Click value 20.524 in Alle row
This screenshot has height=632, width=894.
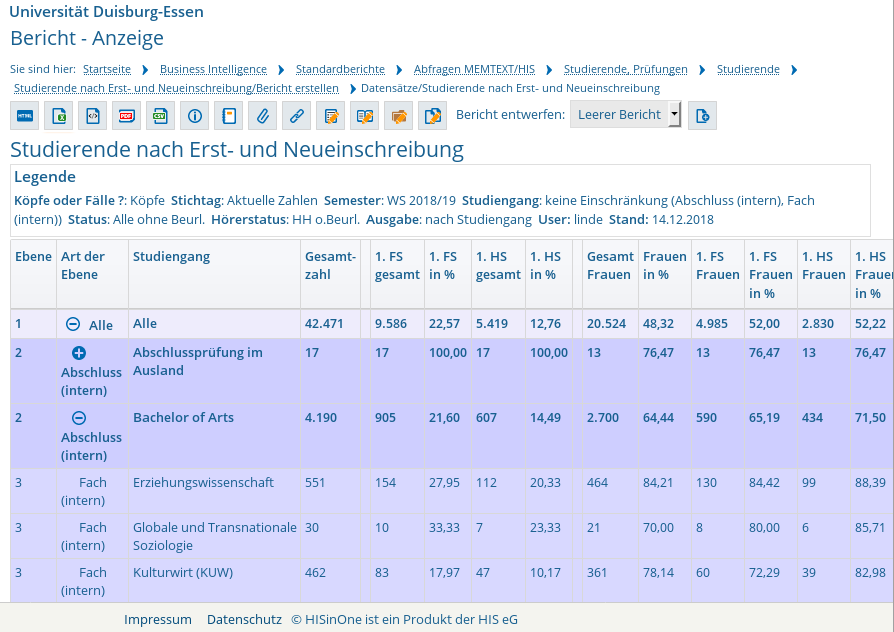[606, 324]
